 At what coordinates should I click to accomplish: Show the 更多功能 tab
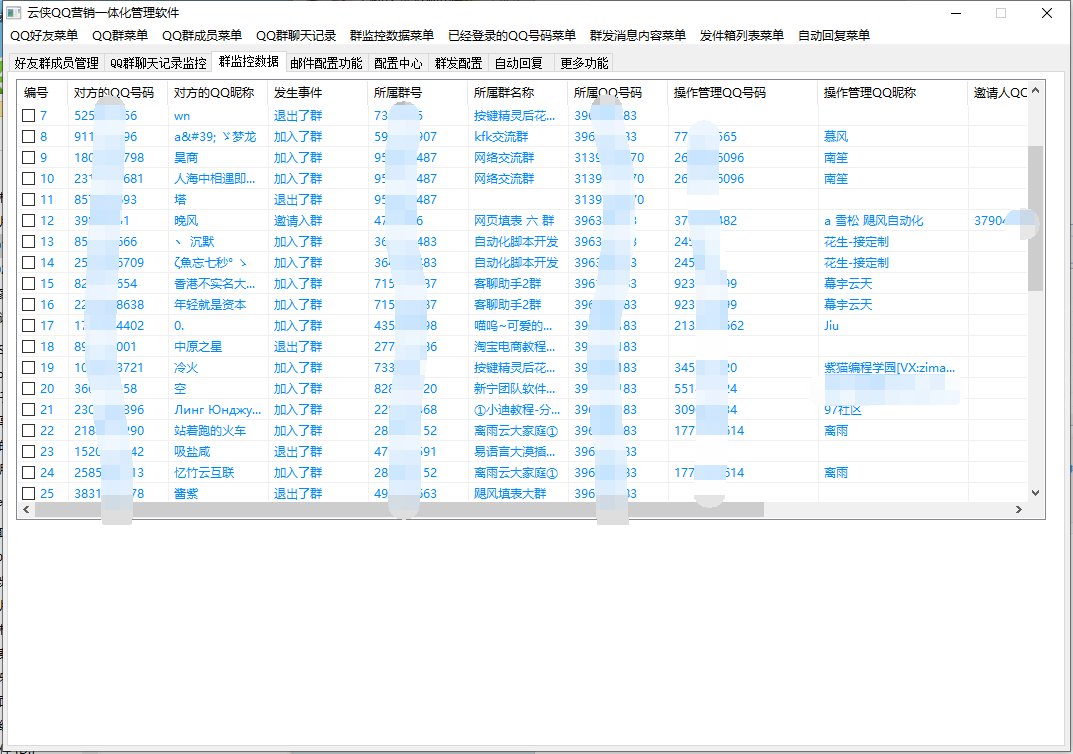tap(584, 63)
